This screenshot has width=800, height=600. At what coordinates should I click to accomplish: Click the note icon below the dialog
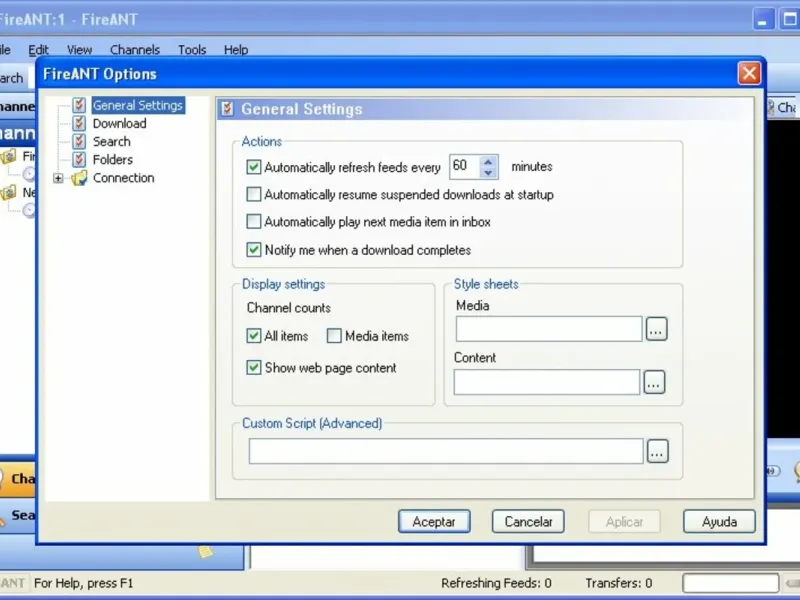click(205, 552)
